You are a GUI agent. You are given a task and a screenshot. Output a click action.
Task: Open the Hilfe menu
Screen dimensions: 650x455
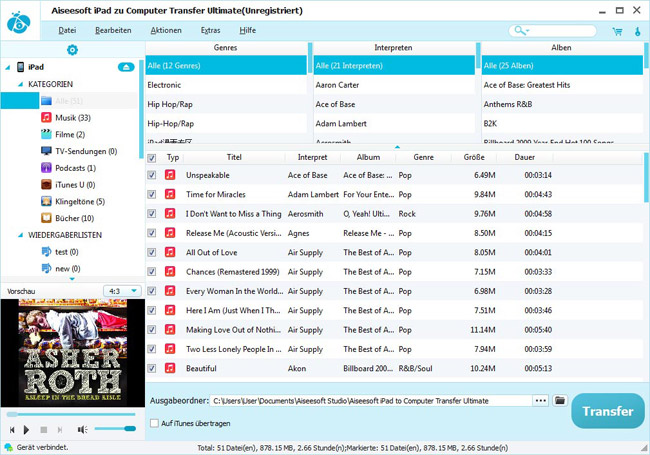pyautogui.click(x=247, y=30)
